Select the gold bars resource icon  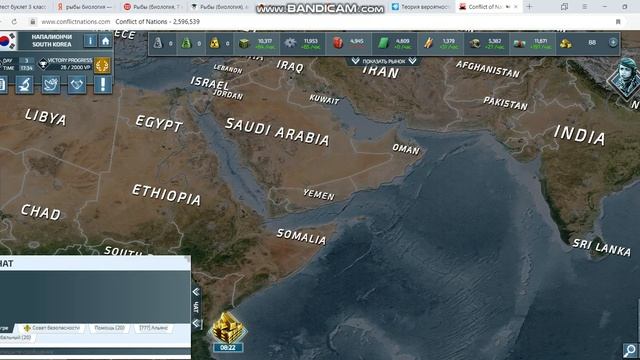tap(565, 43)
